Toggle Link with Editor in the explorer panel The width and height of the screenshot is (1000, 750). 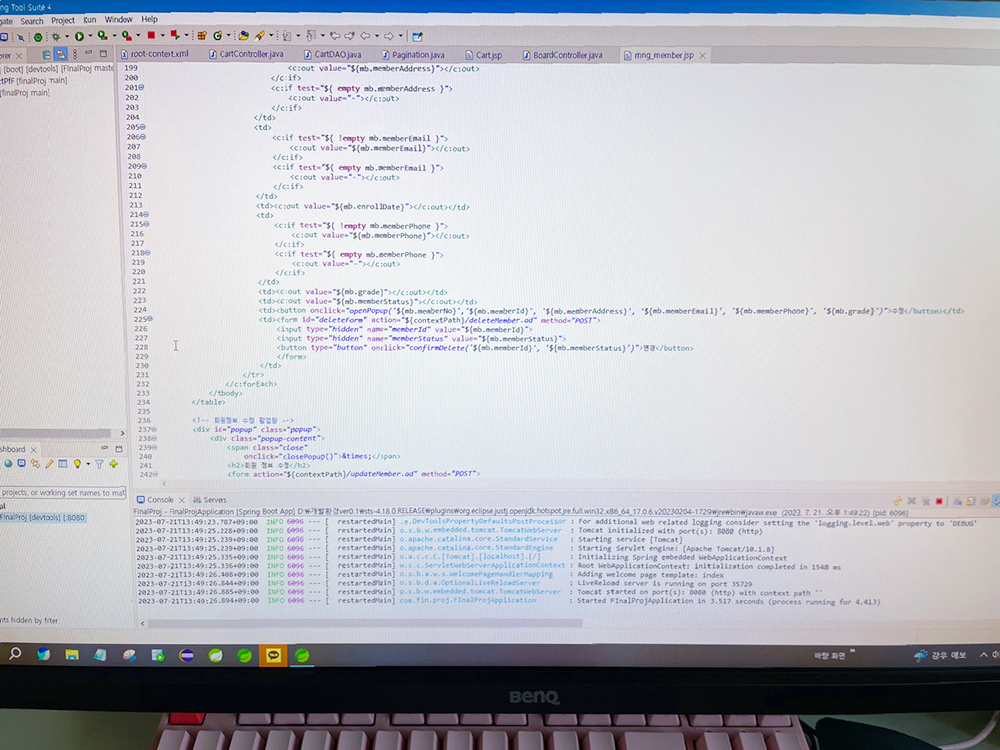pos(61,54)
